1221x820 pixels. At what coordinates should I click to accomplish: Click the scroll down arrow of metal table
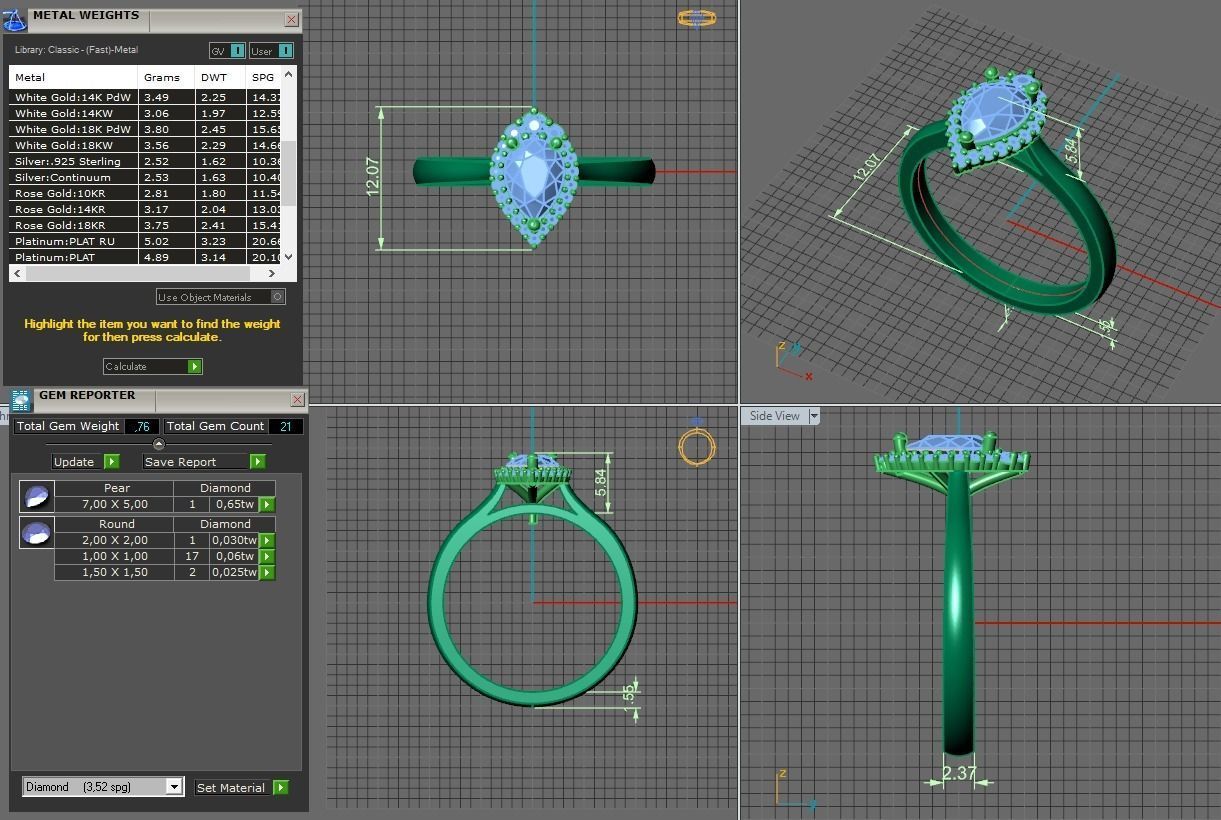click(x=289, y=257)
